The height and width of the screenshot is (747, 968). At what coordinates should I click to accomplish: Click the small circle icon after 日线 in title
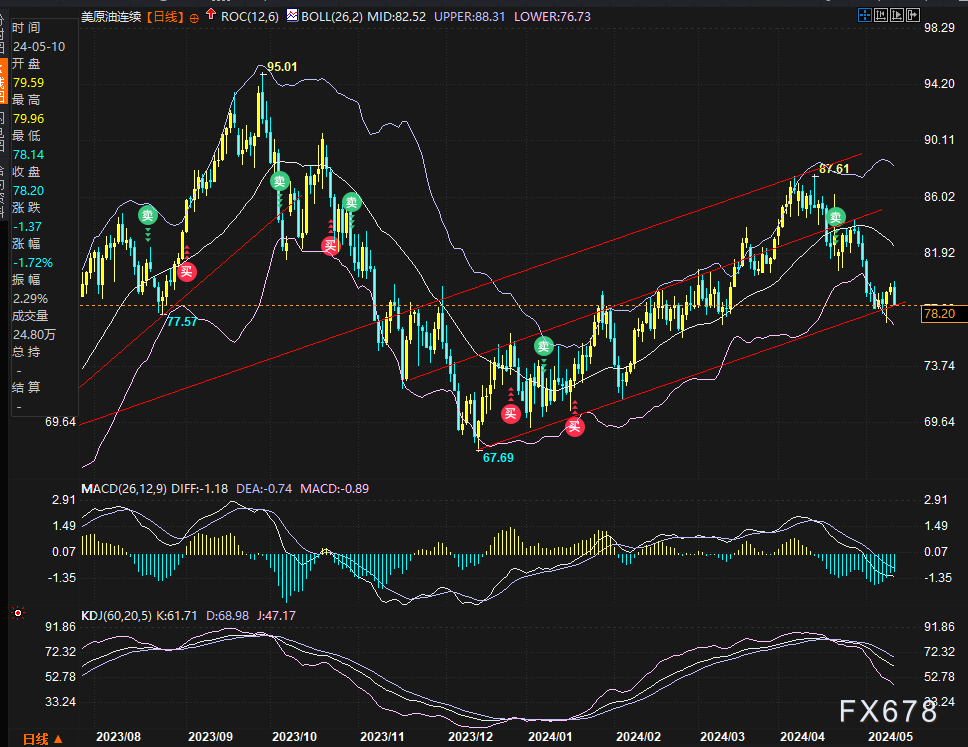pyautogui.click(x=194, y=16)
